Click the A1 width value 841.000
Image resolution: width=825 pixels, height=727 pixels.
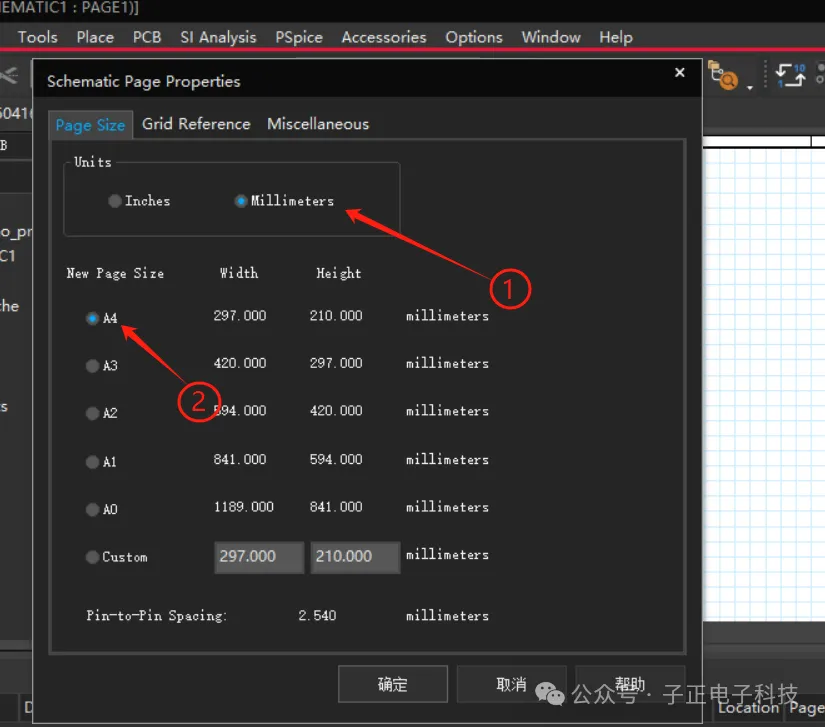click(240, 459)
